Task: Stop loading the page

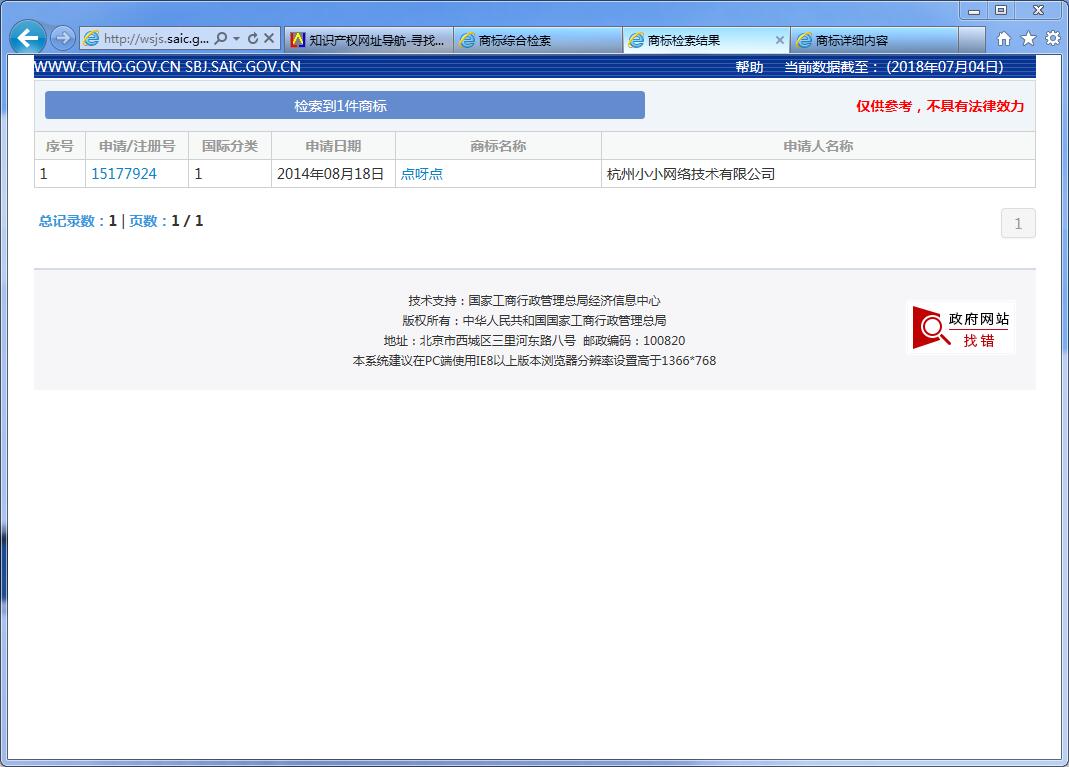Action: click(x=268, y=37)
